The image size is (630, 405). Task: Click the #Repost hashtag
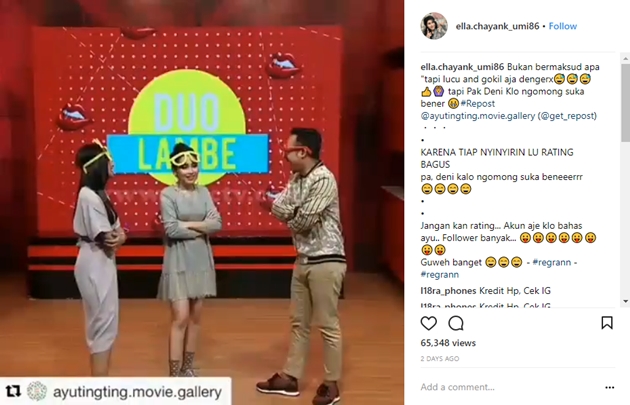point(478,104)
